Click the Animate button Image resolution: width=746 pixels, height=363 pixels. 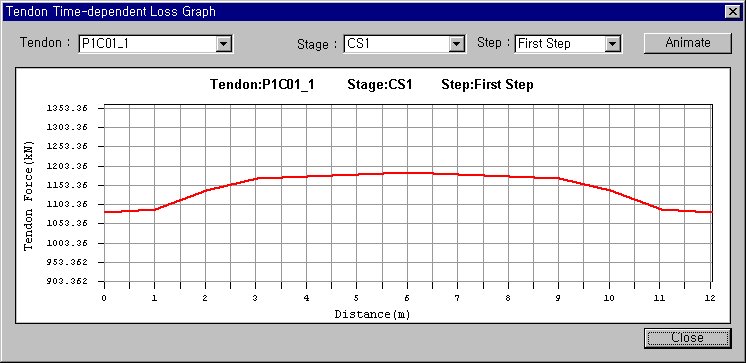coord(687,43)
